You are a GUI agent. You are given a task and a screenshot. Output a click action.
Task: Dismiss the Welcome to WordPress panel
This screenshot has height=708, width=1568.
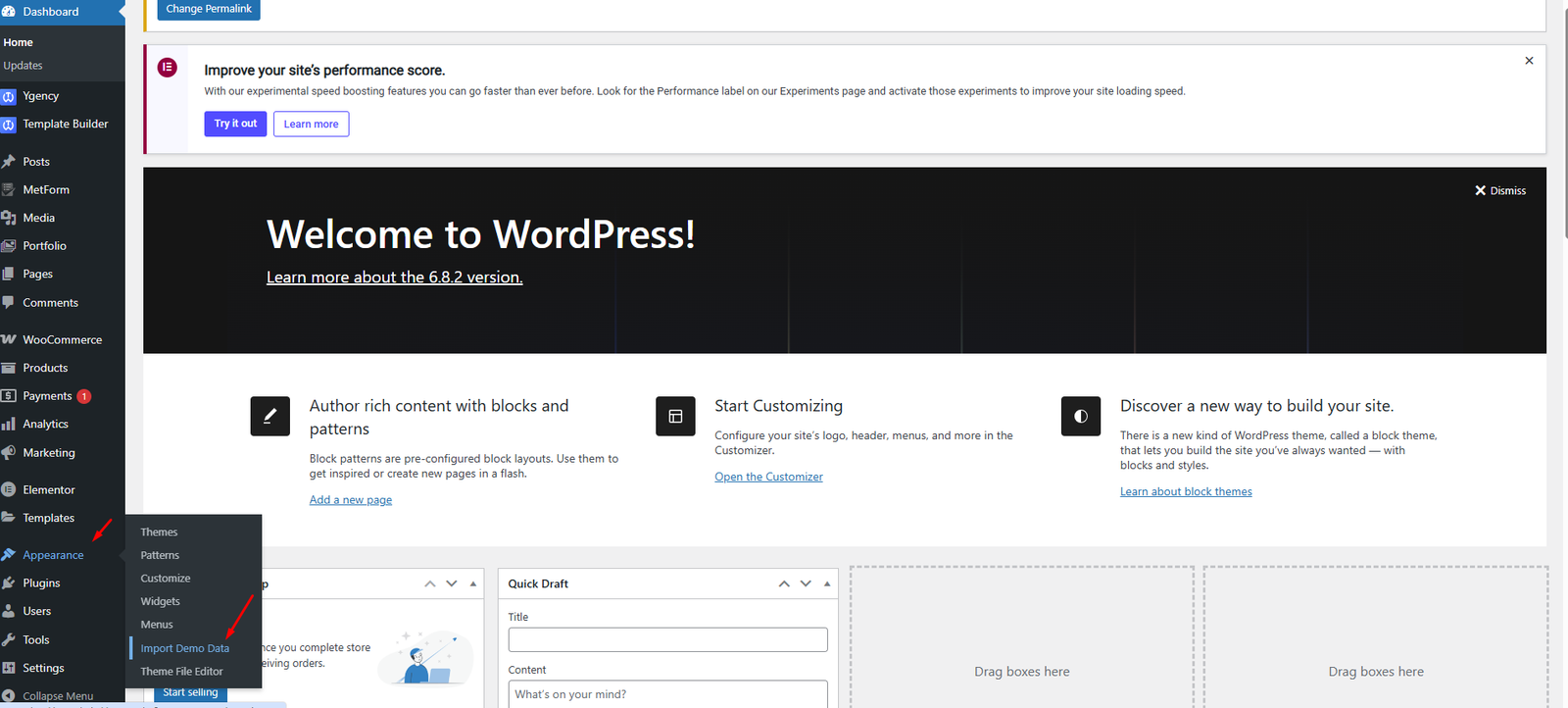[x=1500, y=191]
